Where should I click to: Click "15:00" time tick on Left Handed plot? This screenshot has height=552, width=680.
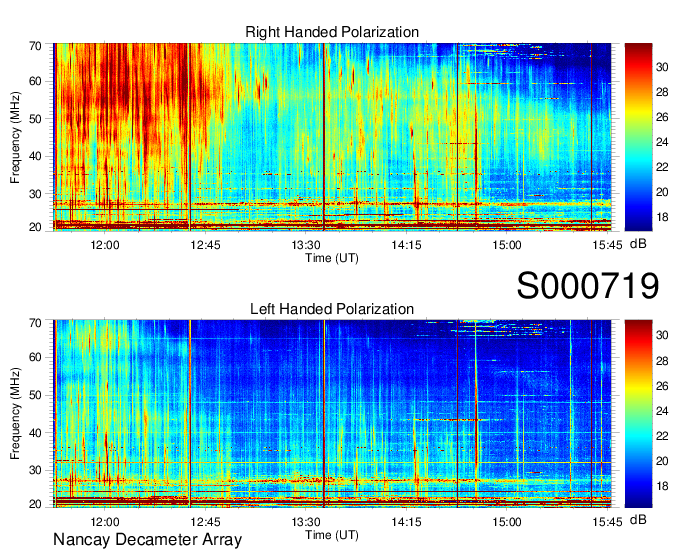pyautogui.click(x=507, y=522)
